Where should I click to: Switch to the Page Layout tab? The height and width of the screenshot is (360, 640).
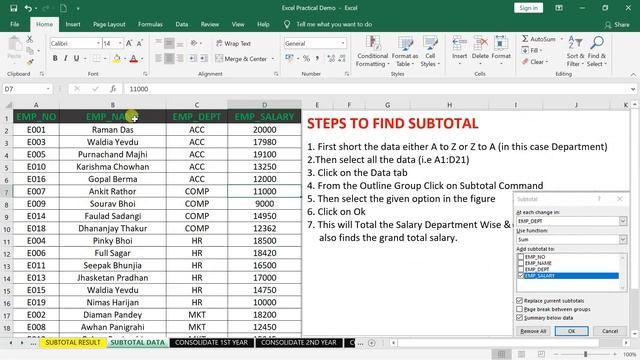pyautogui.click(x=109, y=24)
